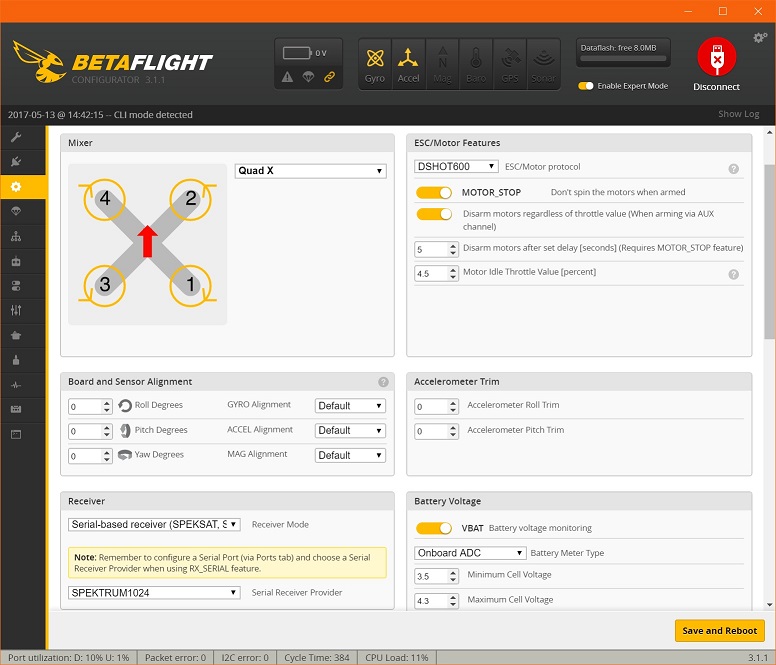The height and width of the screenshot is (665, 776).
Task: Click 'I2C error: 0' in status bar
Action: (x=244, y=658)
